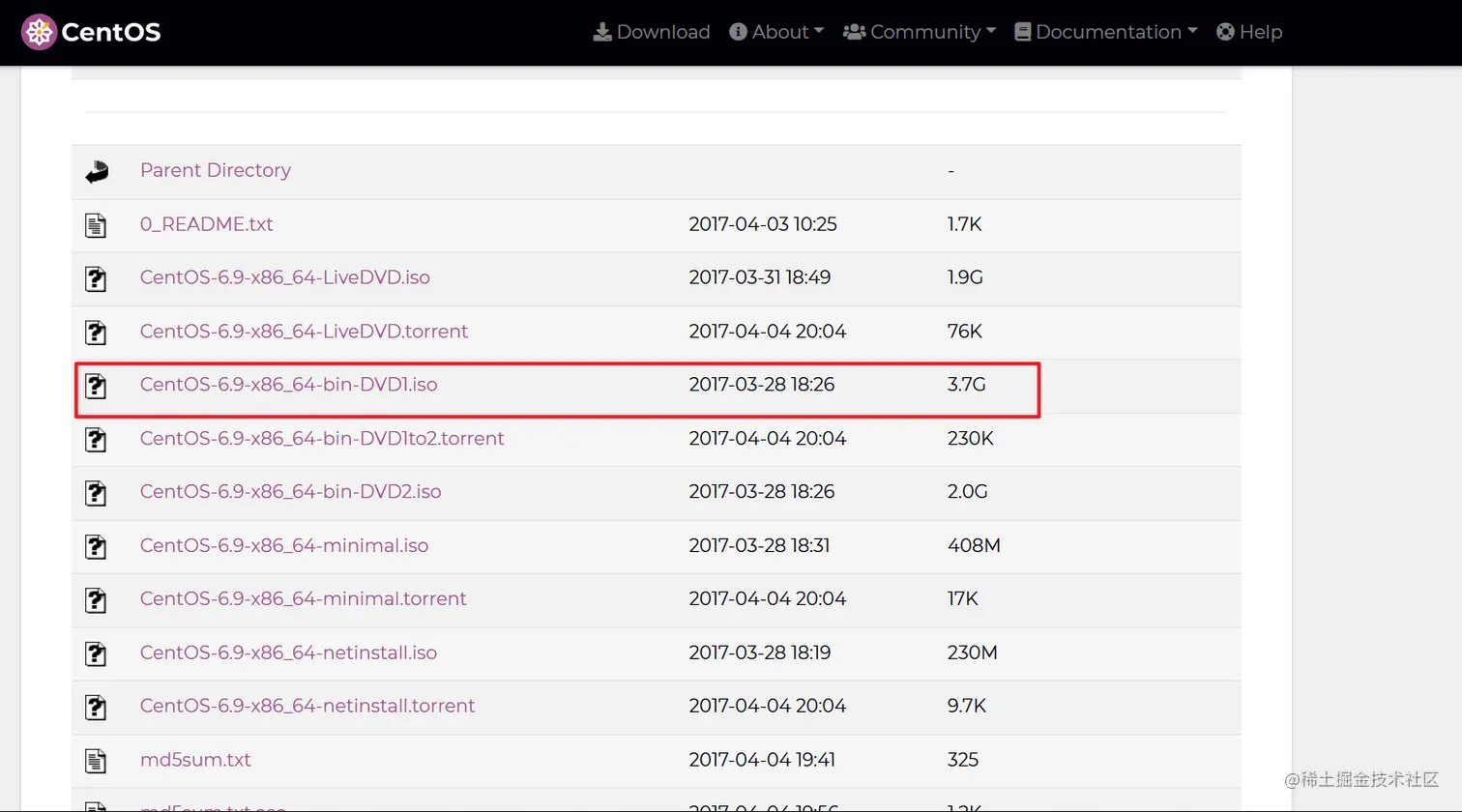The image size is (1462, 812).
Task: Click the lifebuoy icon next to Help
Action: click(x=1225, y=32)
